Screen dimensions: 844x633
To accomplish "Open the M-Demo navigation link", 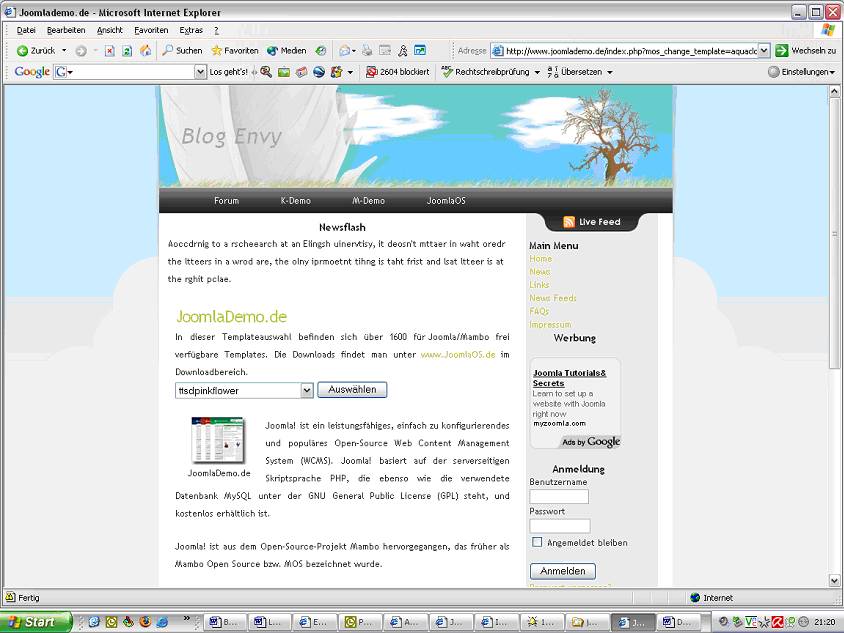I will point(368,201).
